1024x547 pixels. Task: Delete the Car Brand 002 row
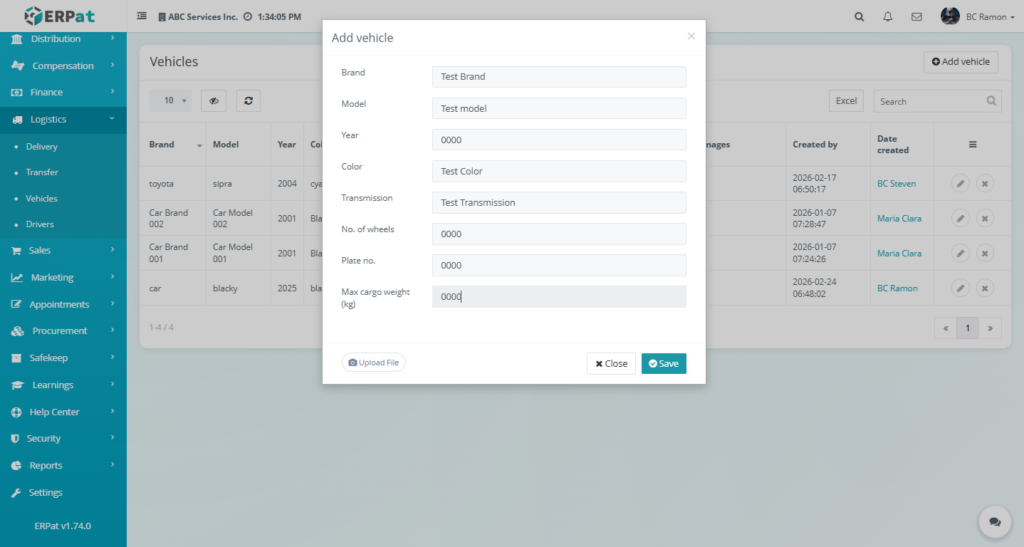click(985, 218)
